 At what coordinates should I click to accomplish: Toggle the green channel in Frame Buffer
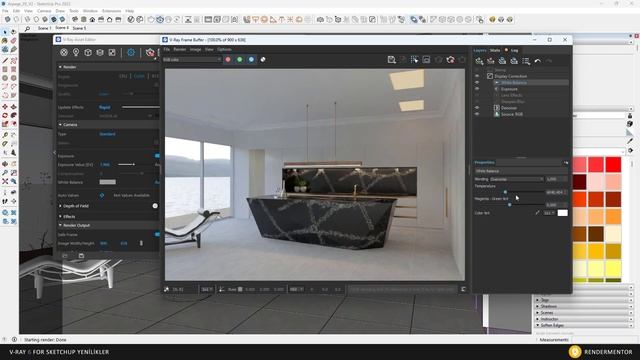pyautogui.click(x=240, y=60)
